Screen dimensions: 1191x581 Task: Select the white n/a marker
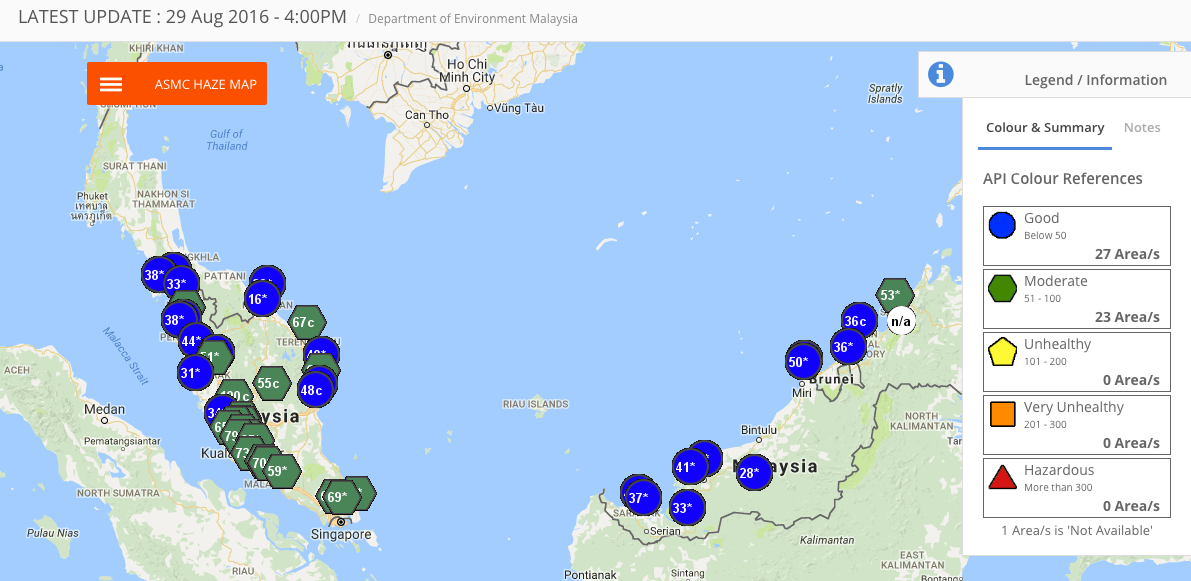901,321
